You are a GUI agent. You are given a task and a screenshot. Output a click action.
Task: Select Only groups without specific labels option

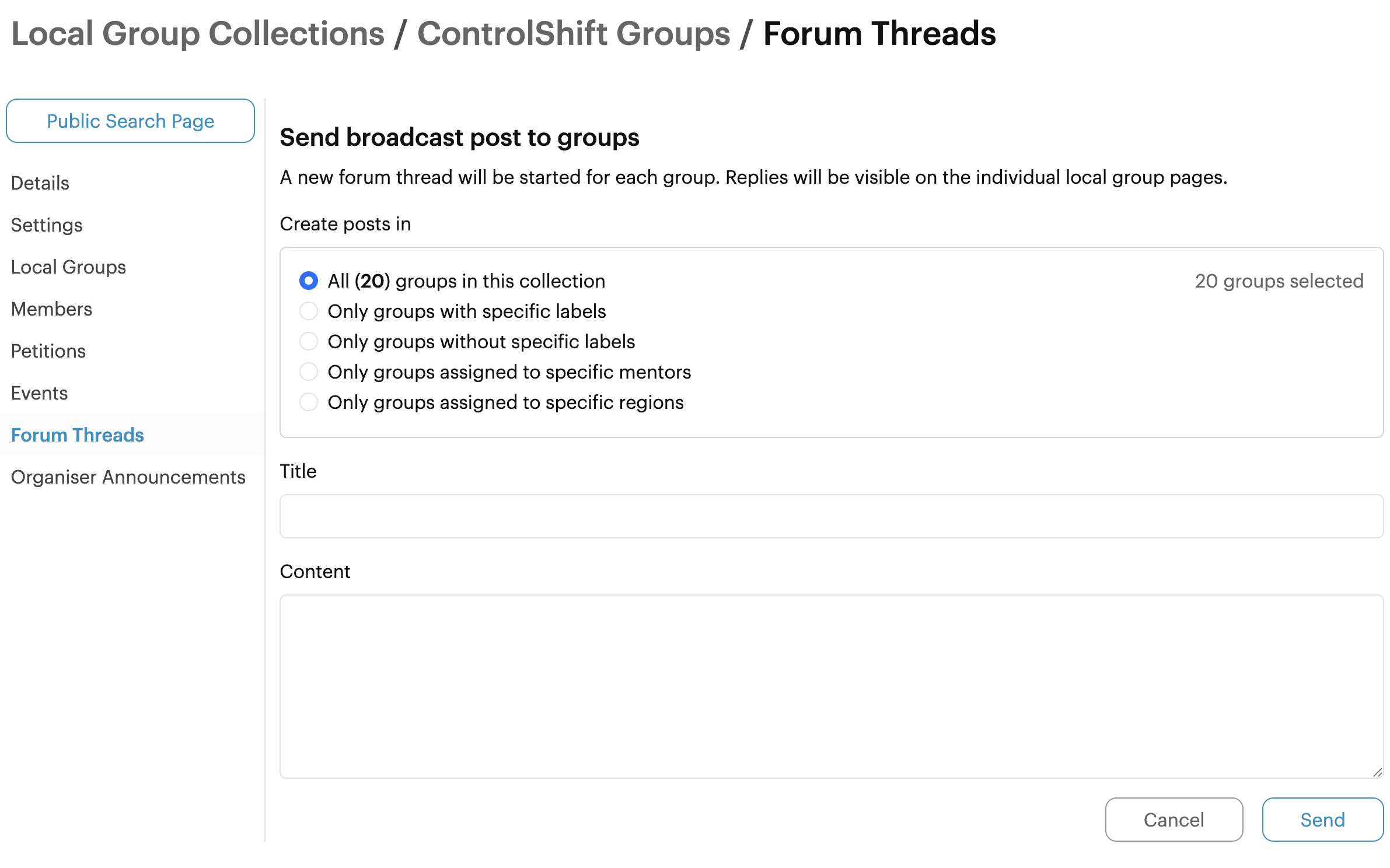tap(308, 341)
